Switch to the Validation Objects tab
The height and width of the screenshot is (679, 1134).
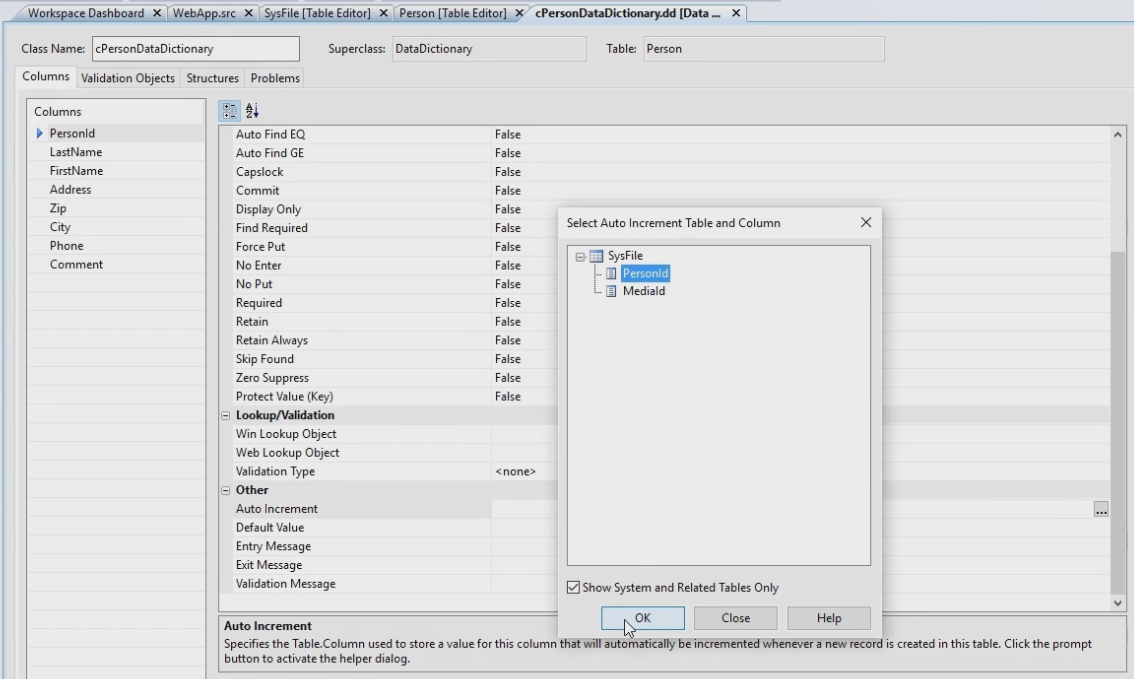pos(128,78)
